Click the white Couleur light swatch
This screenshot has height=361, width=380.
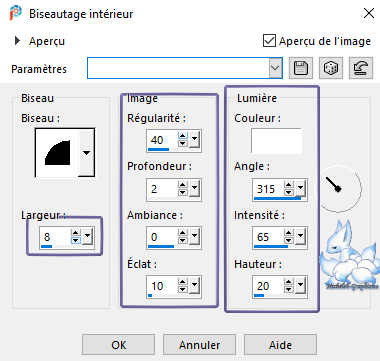(x=276, y=141)
